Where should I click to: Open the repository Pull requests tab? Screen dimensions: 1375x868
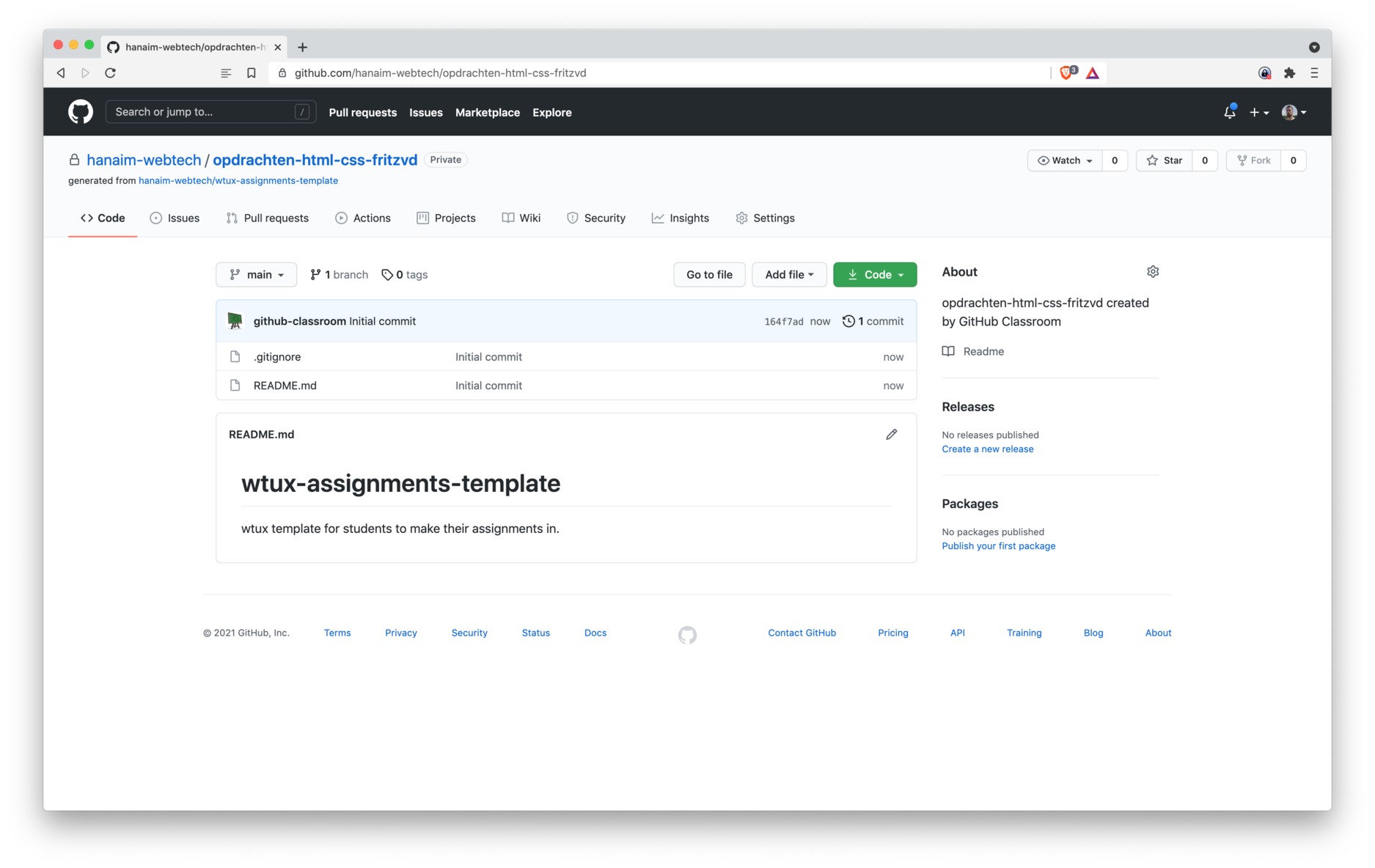pos(267,218)
